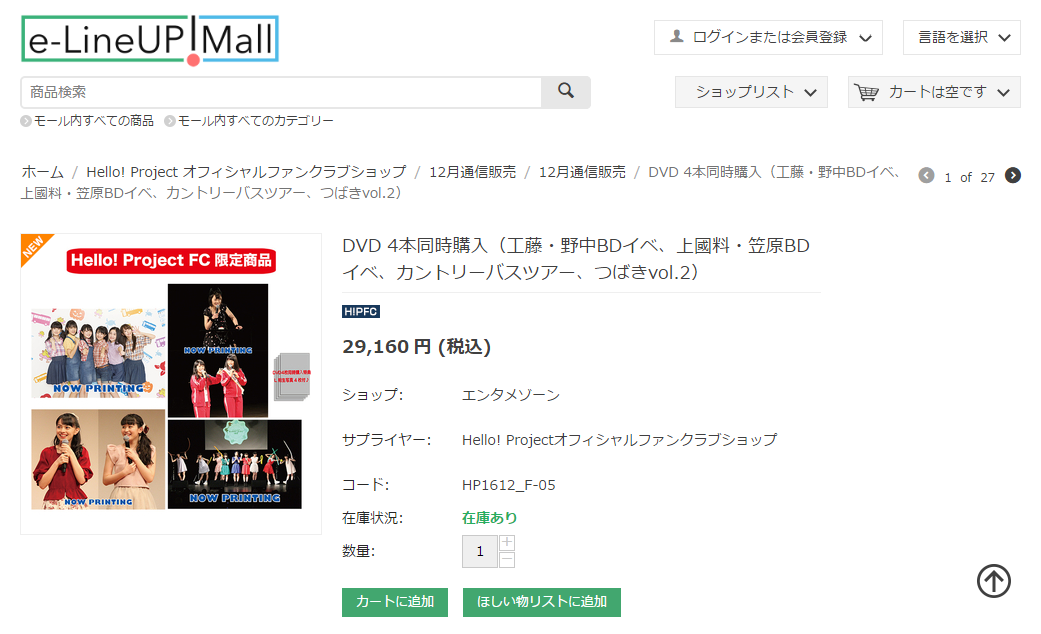Open モール内すべての商品 link
Viewport: 1041px width, 634px height.
click(x=94, y=121)
